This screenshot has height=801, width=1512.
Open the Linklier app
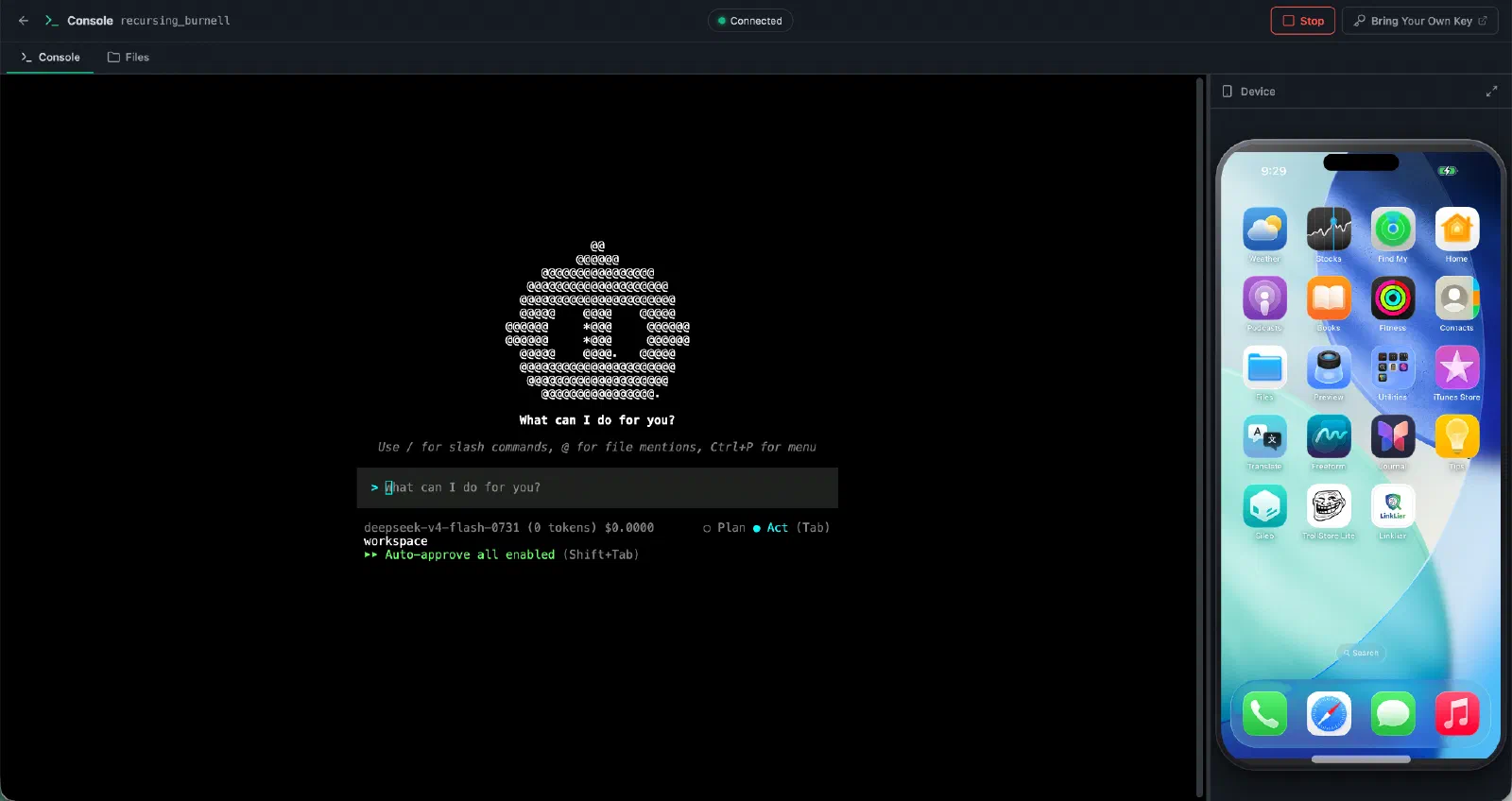pyautogui.click(x=1393, y=506)
